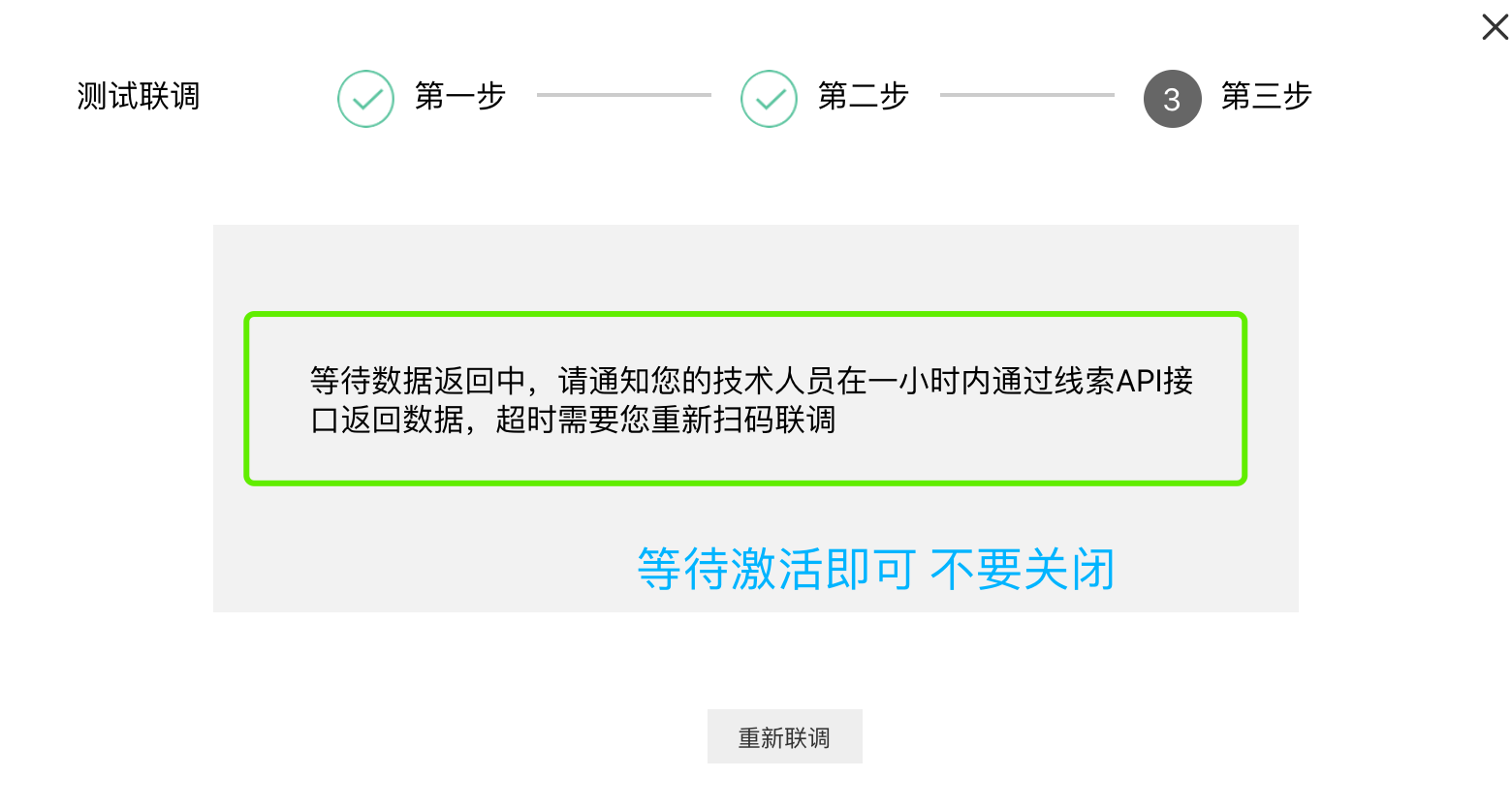Close the dialog with the X icon
Screen dimensions: 1512x810
click(x=1495, y=27)
